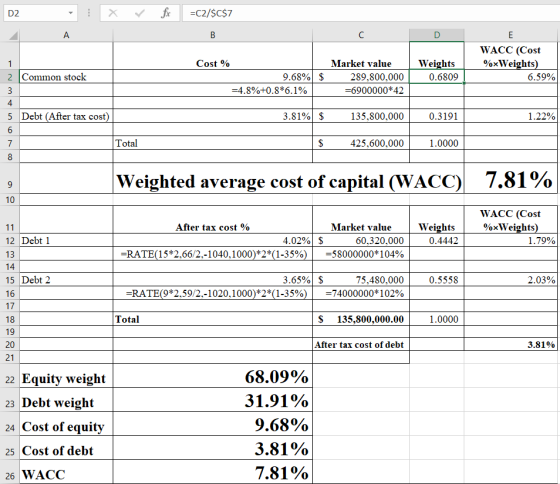Click the 425,600,000 total cell
Screen dimensions: 560x484
point(361,143)
